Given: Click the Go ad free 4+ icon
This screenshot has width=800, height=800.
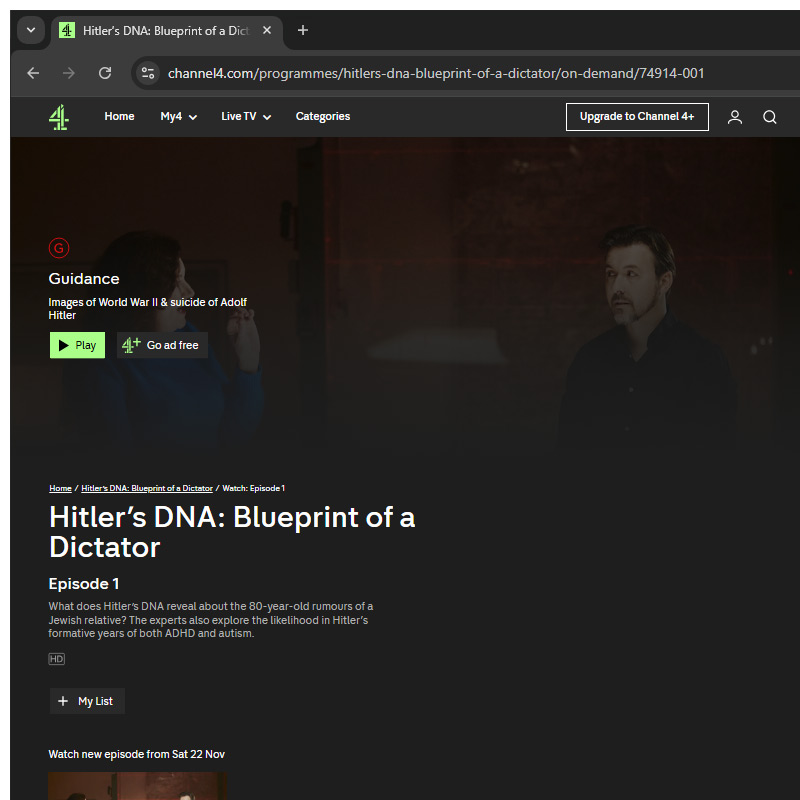Looking at the screenshot, I should coord(130,344).
